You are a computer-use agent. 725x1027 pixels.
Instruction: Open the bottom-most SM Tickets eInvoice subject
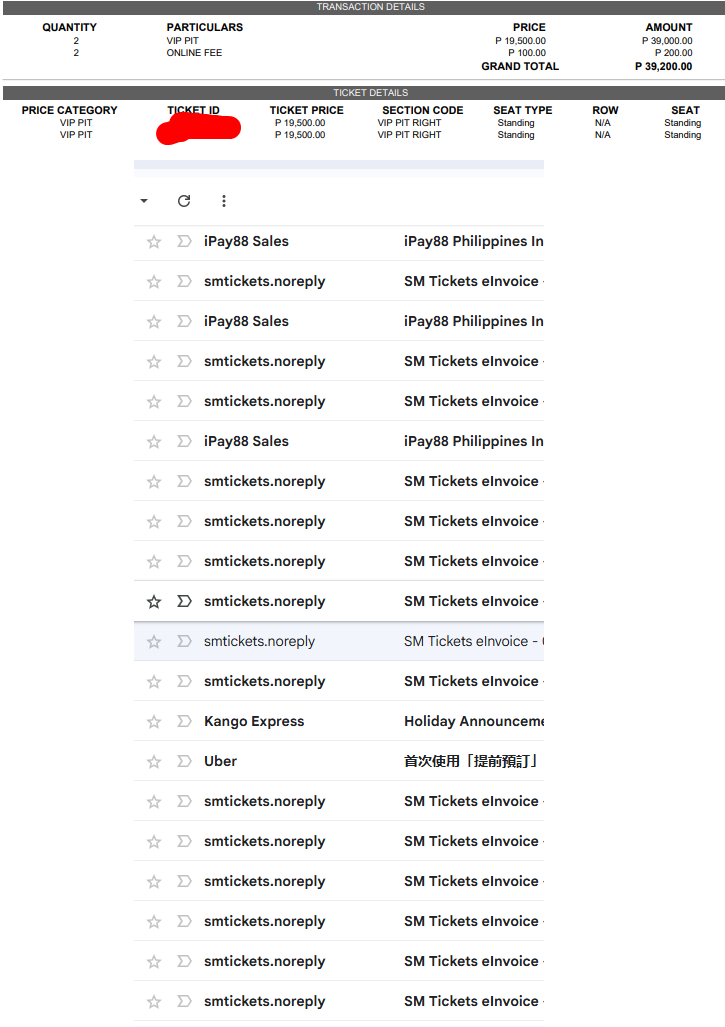tap(471, 1001)
